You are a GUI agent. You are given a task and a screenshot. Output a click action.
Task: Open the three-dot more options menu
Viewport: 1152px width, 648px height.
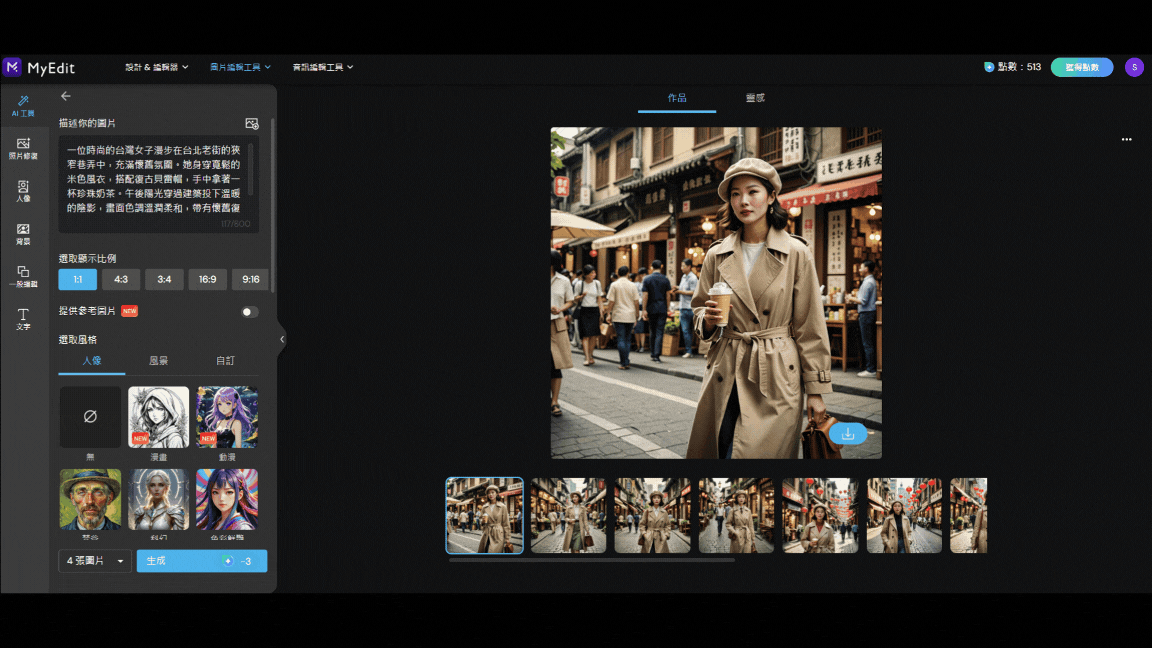coord(1126,140)
